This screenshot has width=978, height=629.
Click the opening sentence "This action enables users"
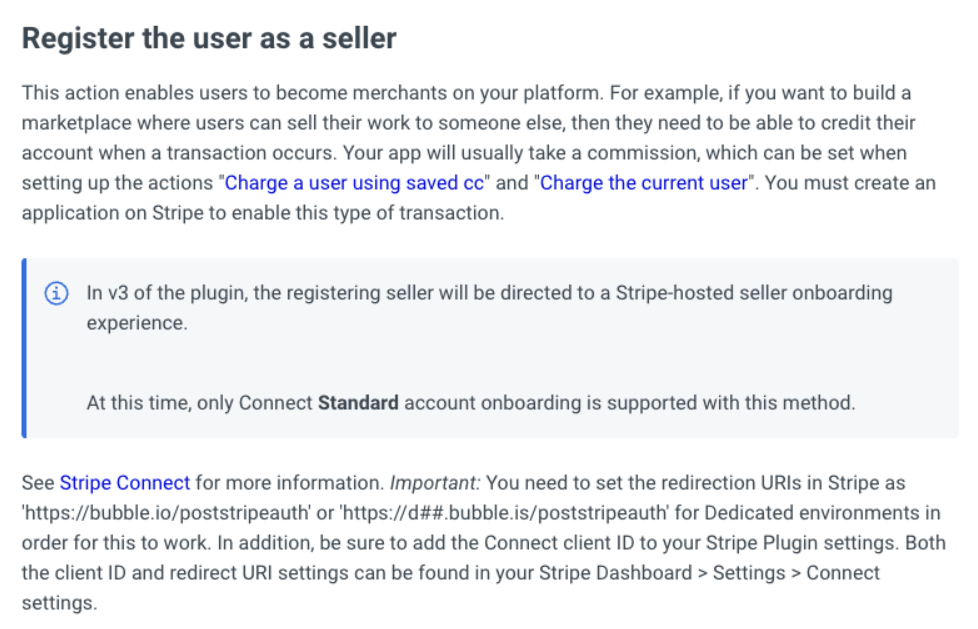[x=312, y=93]
